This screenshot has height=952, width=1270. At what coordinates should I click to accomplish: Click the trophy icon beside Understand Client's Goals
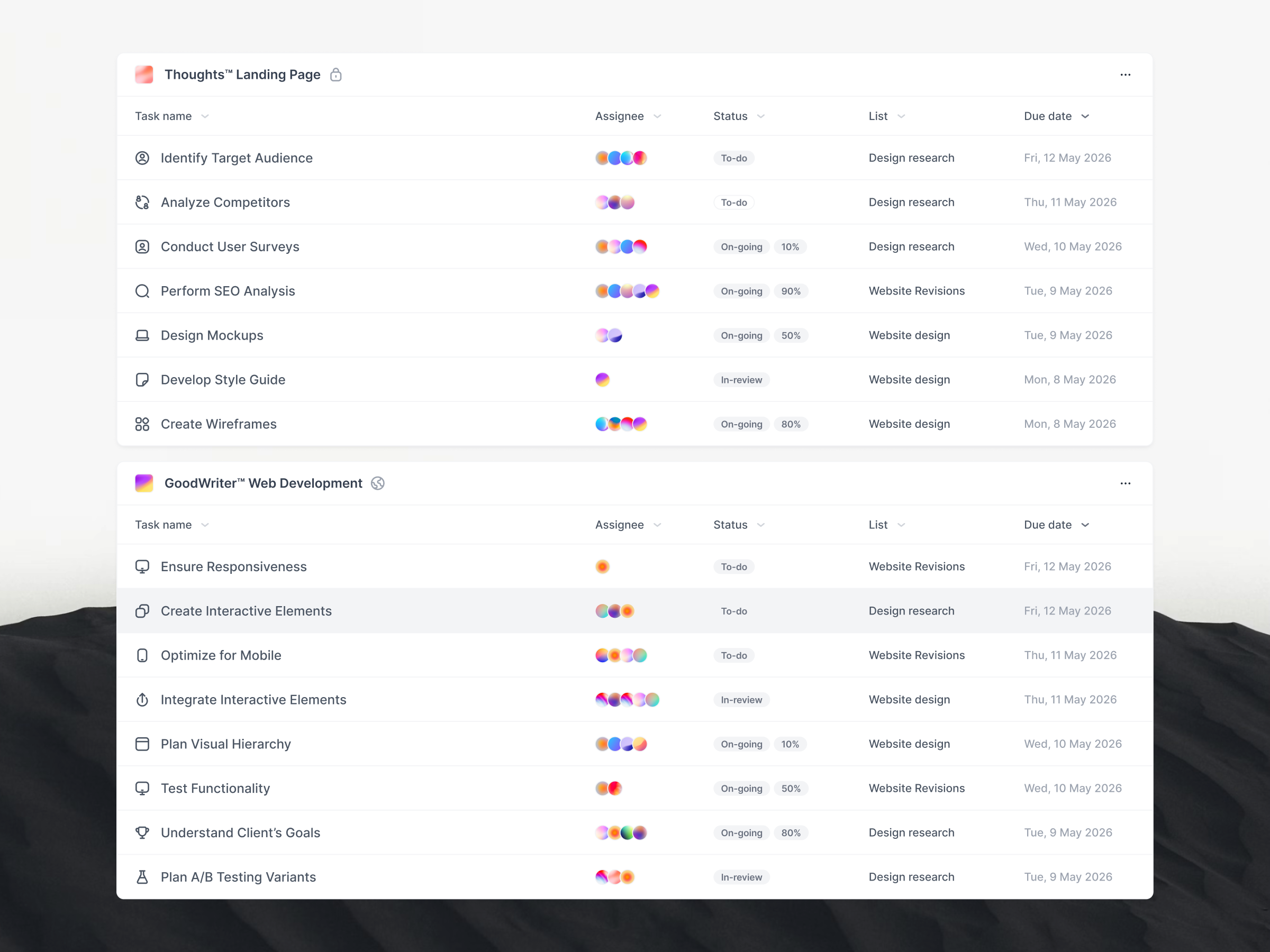click(x=142, y=832)
